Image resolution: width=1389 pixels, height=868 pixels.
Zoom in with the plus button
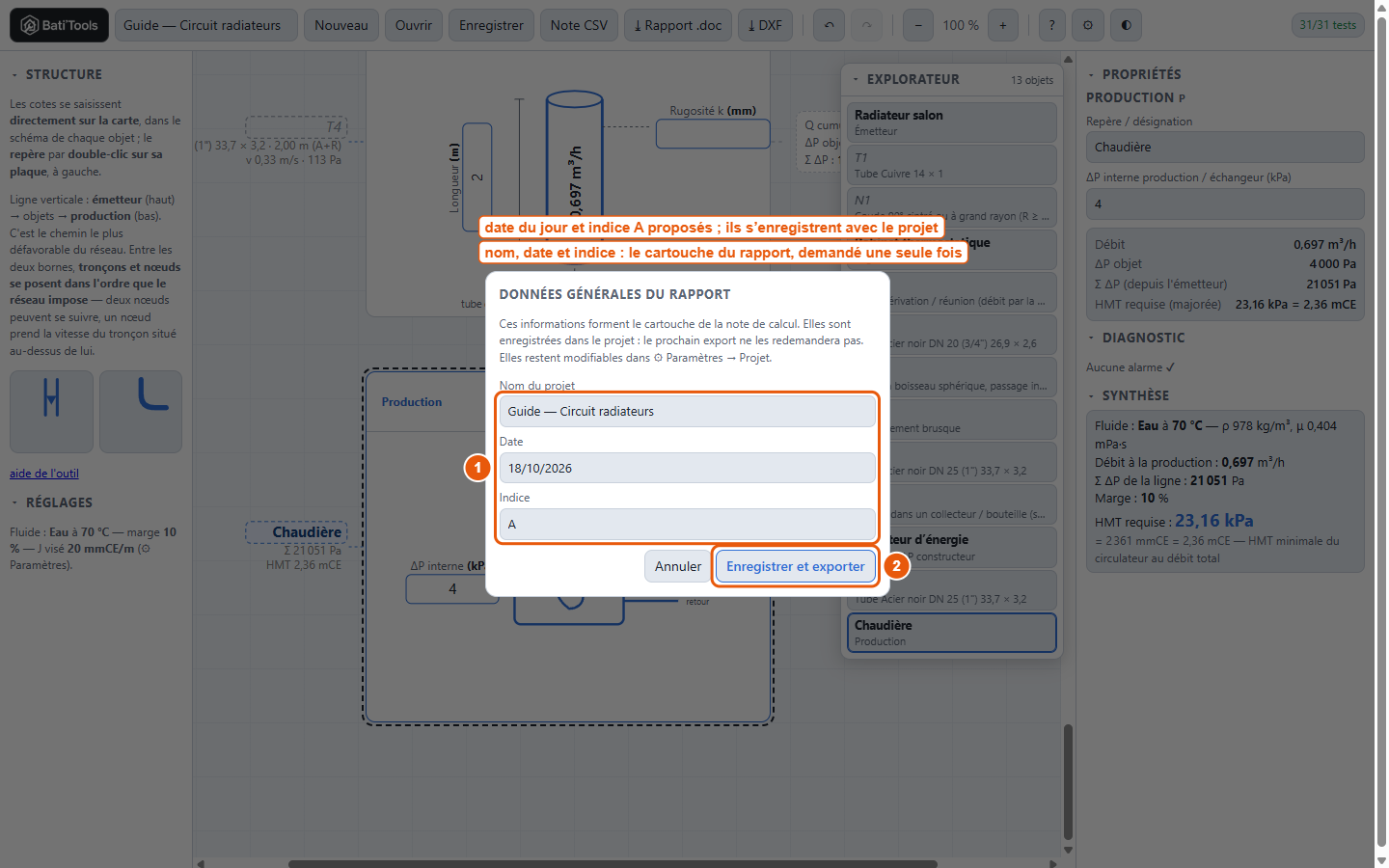click(x=1003, y=25)
